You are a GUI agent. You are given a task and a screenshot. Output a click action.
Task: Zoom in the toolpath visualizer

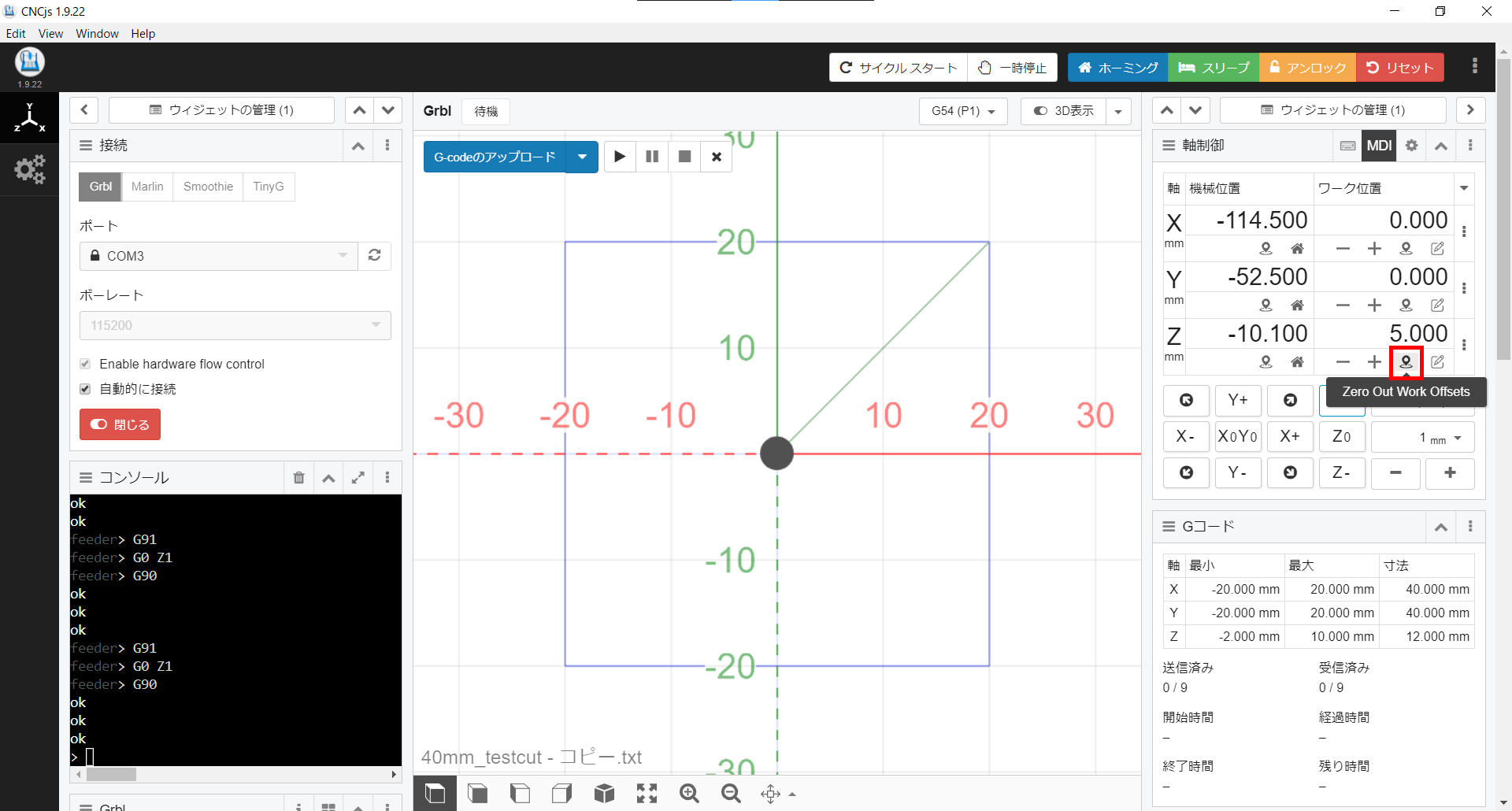[689, 793]
